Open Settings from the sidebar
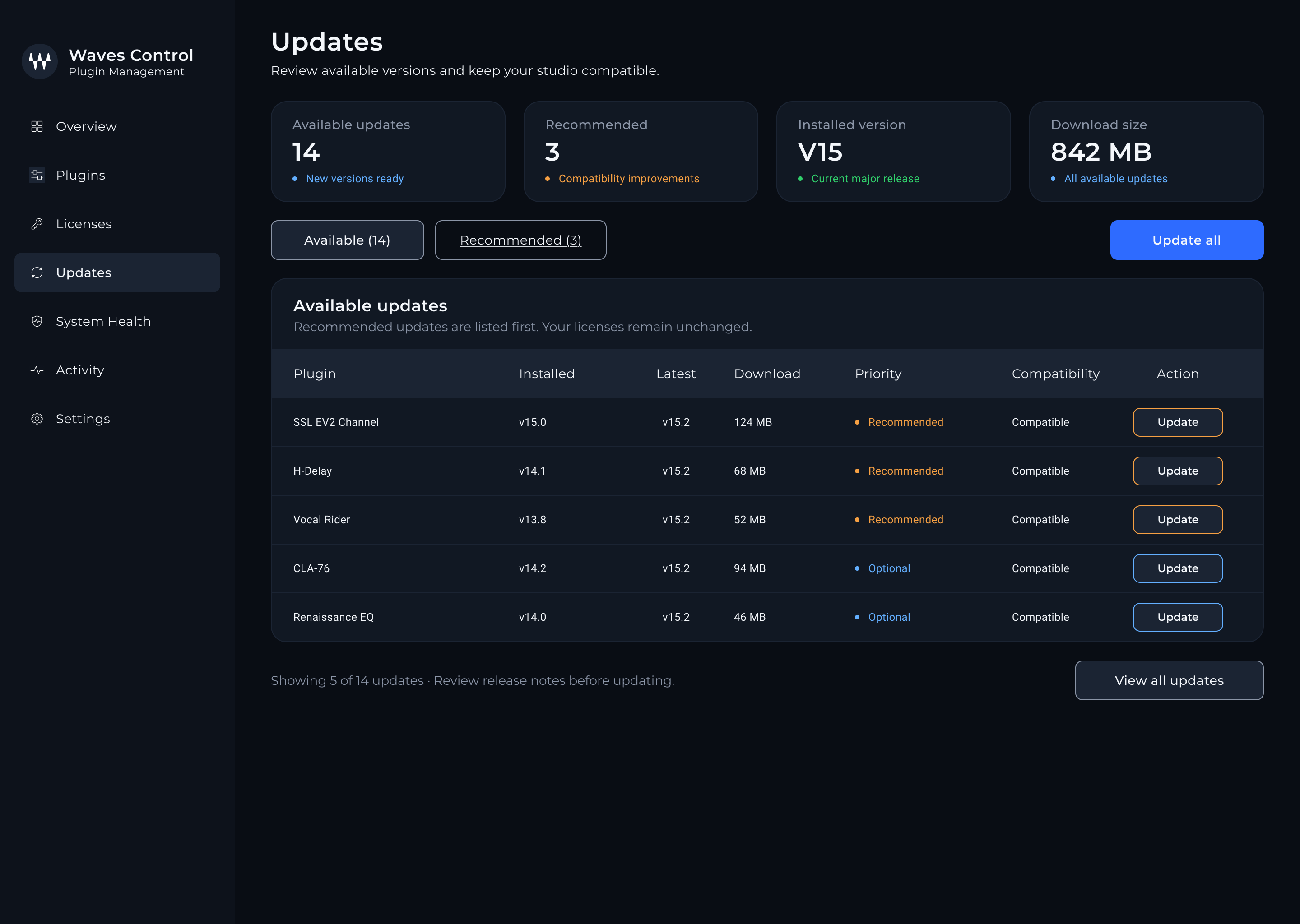The width and height of the screenshot is (1300, 924). coord(117,419)
